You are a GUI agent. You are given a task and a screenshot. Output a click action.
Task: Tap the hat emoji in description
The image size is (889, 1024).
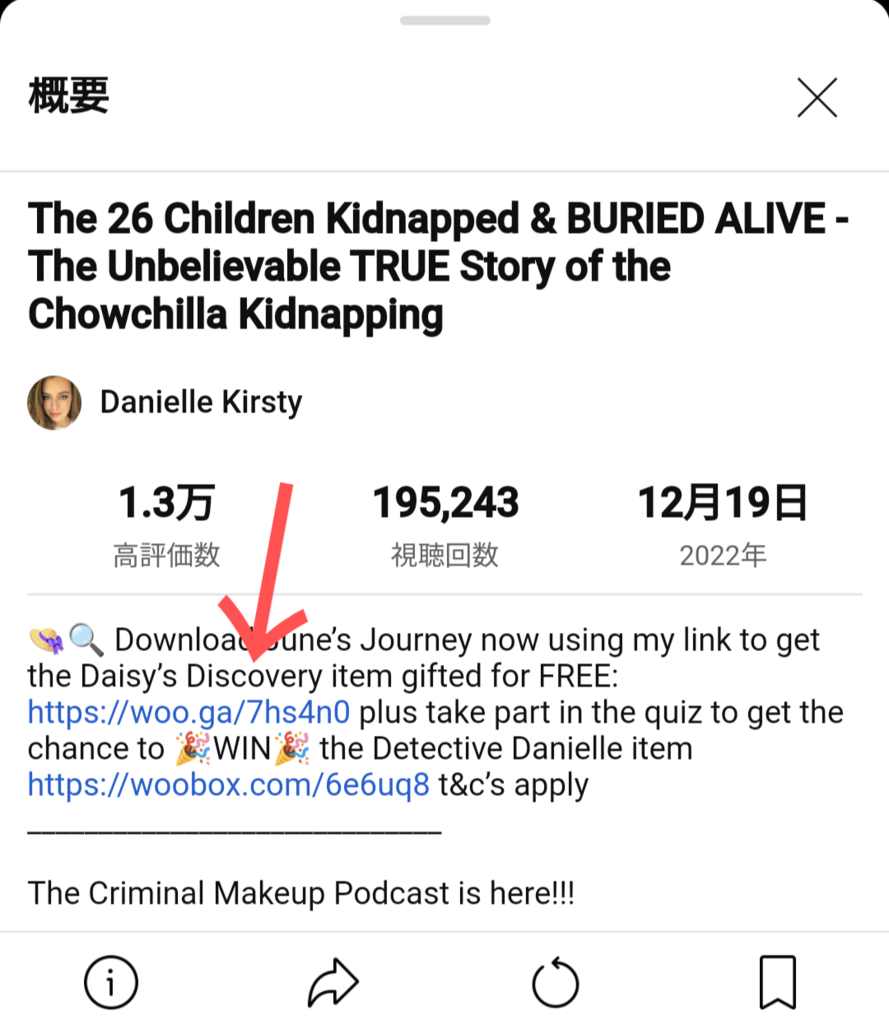tap(47, 640)
